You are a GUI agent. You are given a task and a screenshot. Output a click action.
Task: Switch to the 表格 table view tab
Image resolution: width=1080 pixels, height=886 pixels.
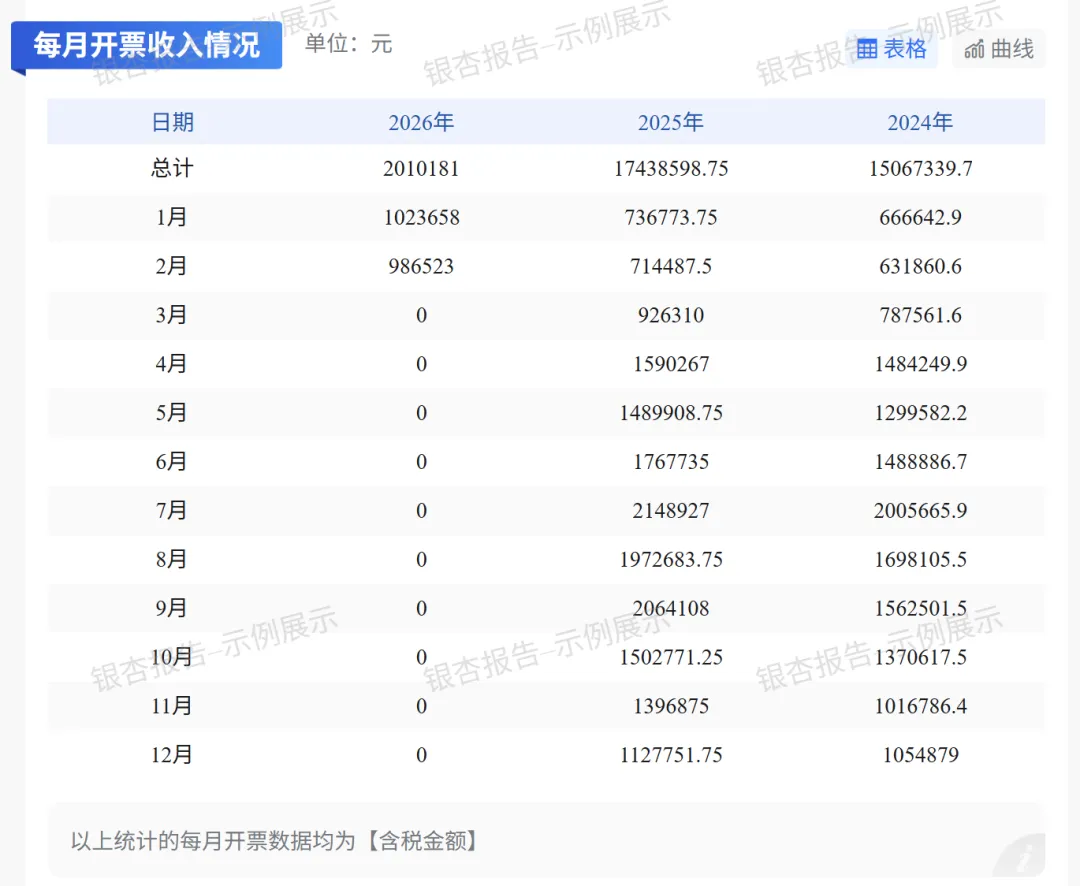[891, 49]
